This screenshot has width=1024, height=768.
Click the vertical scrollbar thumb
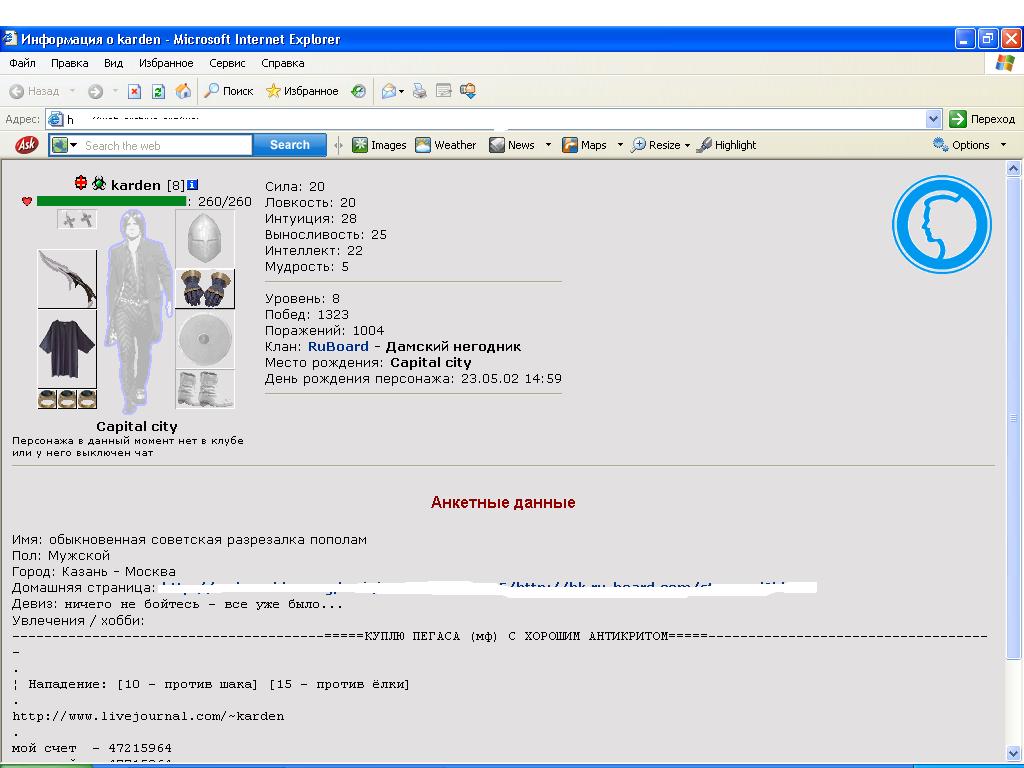pos(1014,418)
